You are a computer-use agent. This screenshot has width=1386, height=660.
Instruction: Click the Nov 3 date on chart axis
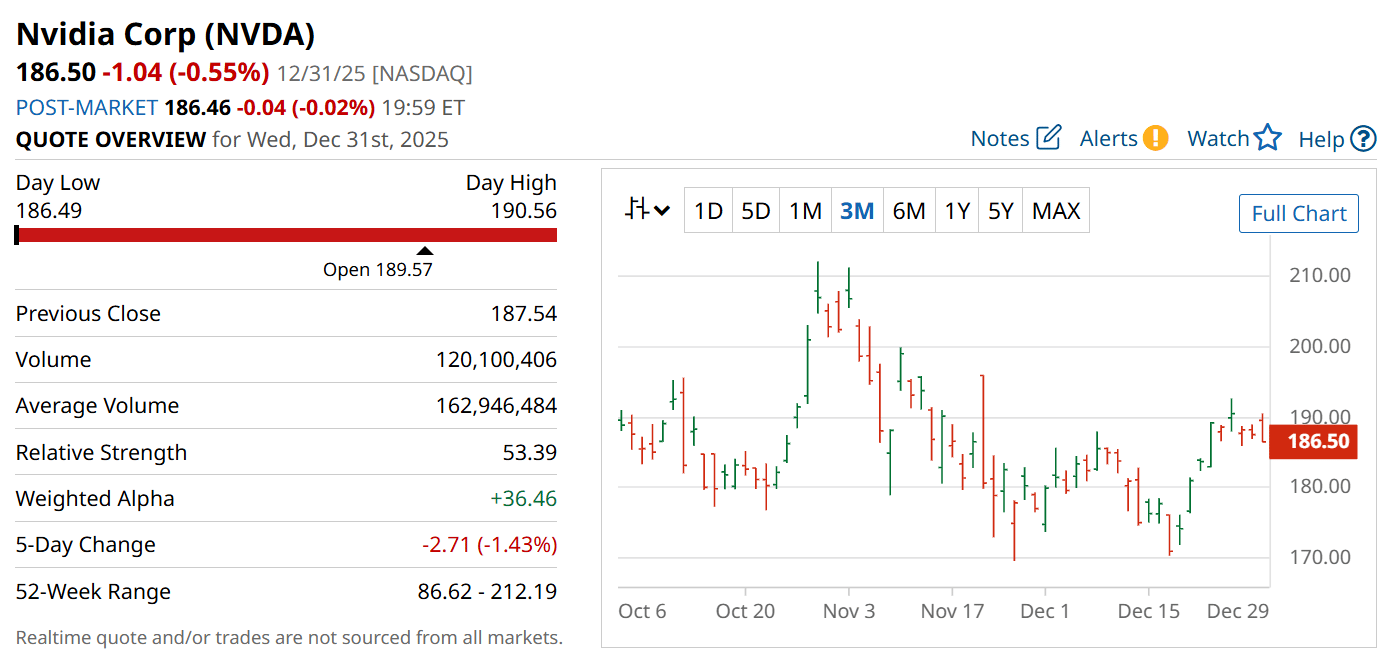coord(849,611)
